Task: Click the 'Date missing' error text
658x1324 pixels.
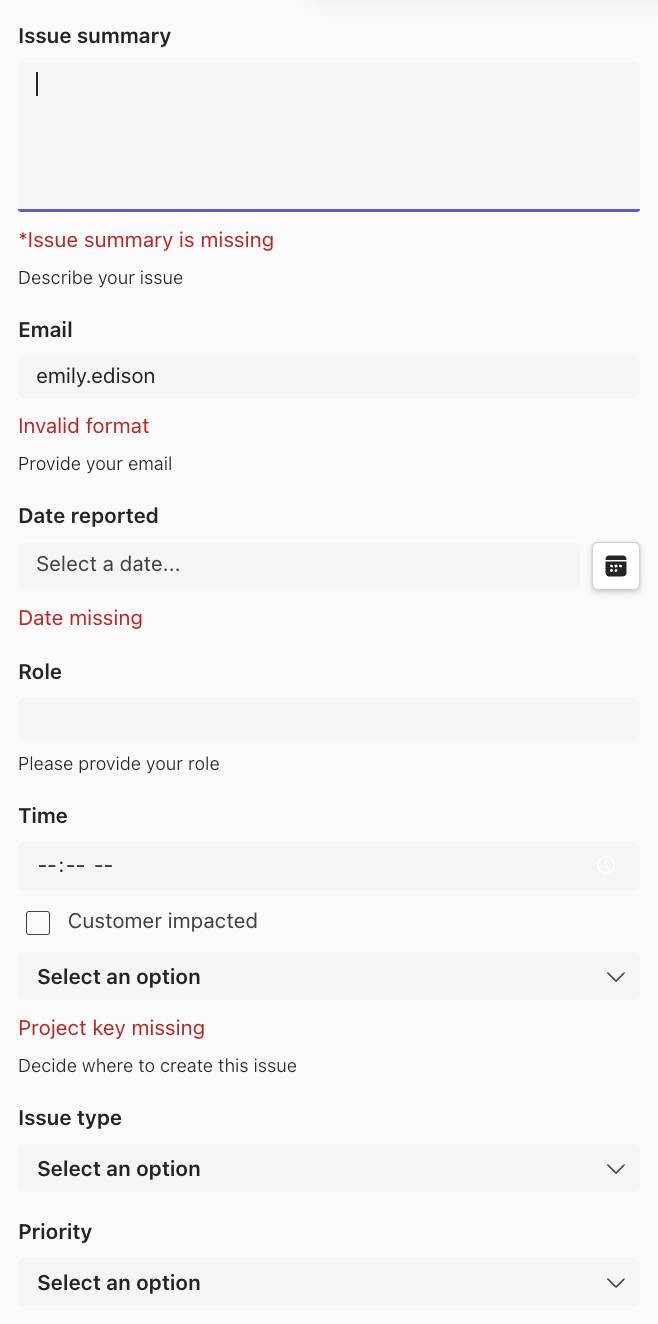Action: (80, 618)
